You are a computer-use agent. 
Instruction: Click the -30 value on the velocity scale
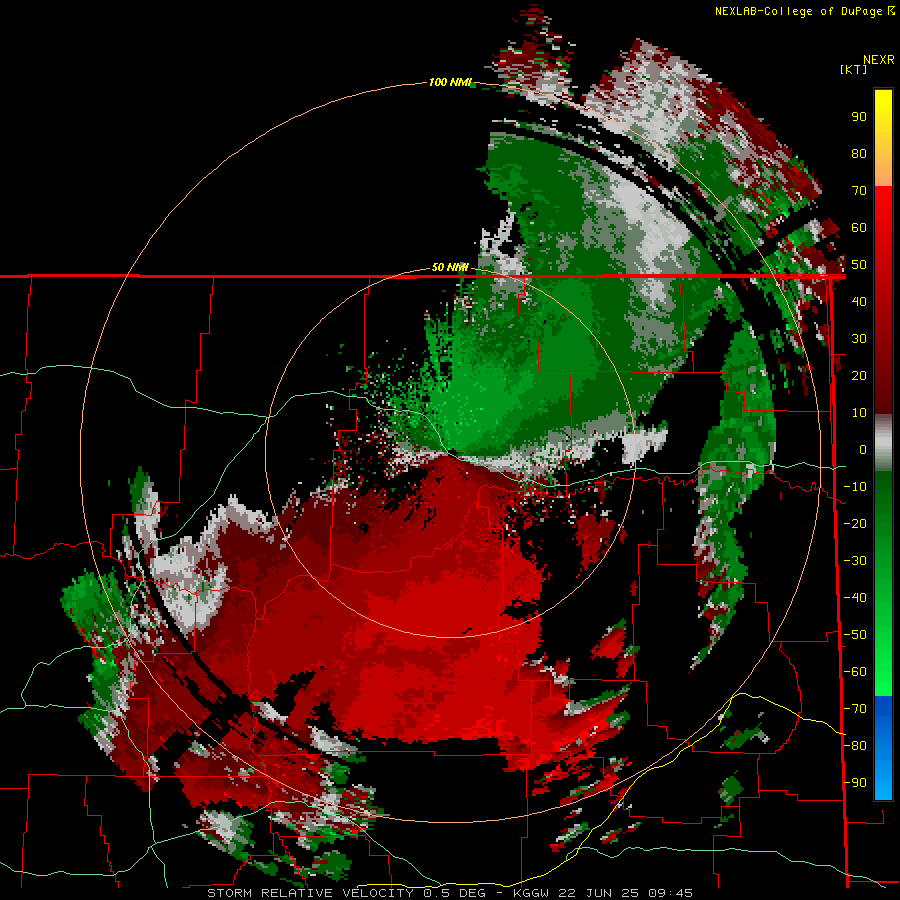pos(855,561)
